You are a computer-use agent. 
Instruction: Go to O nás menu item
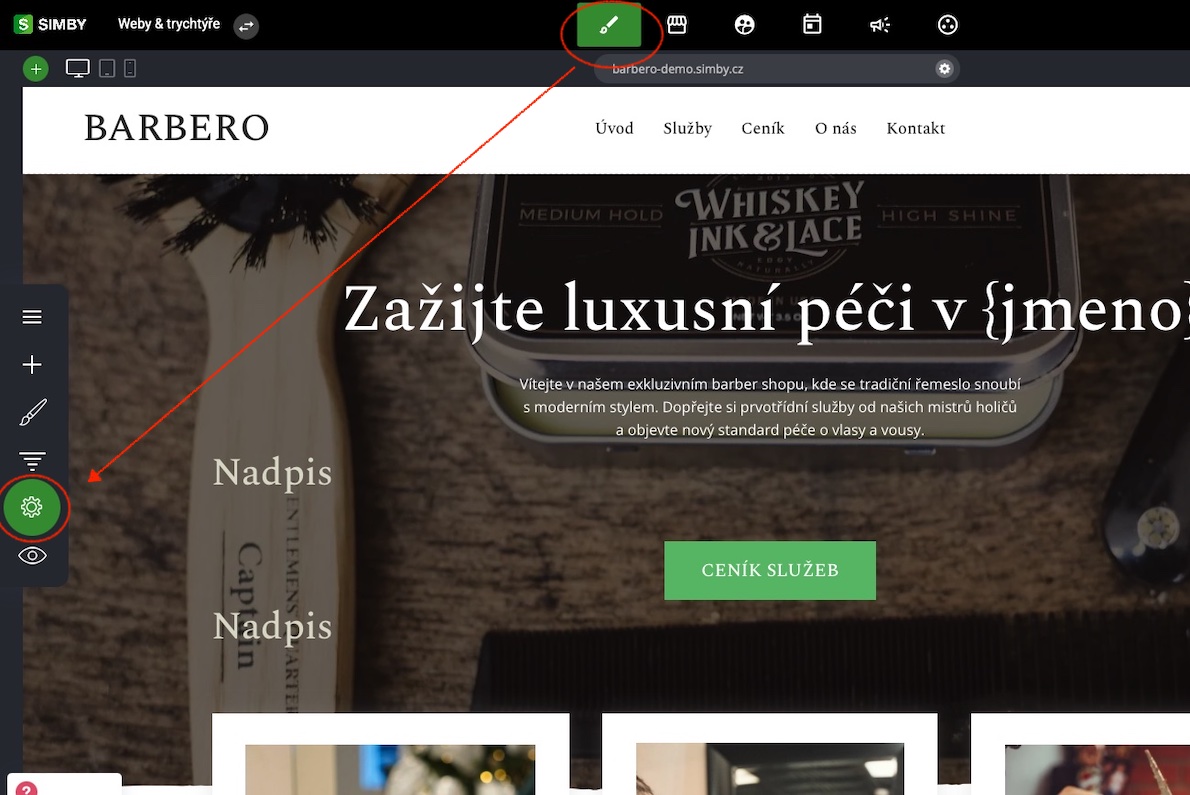pos(836,128)
